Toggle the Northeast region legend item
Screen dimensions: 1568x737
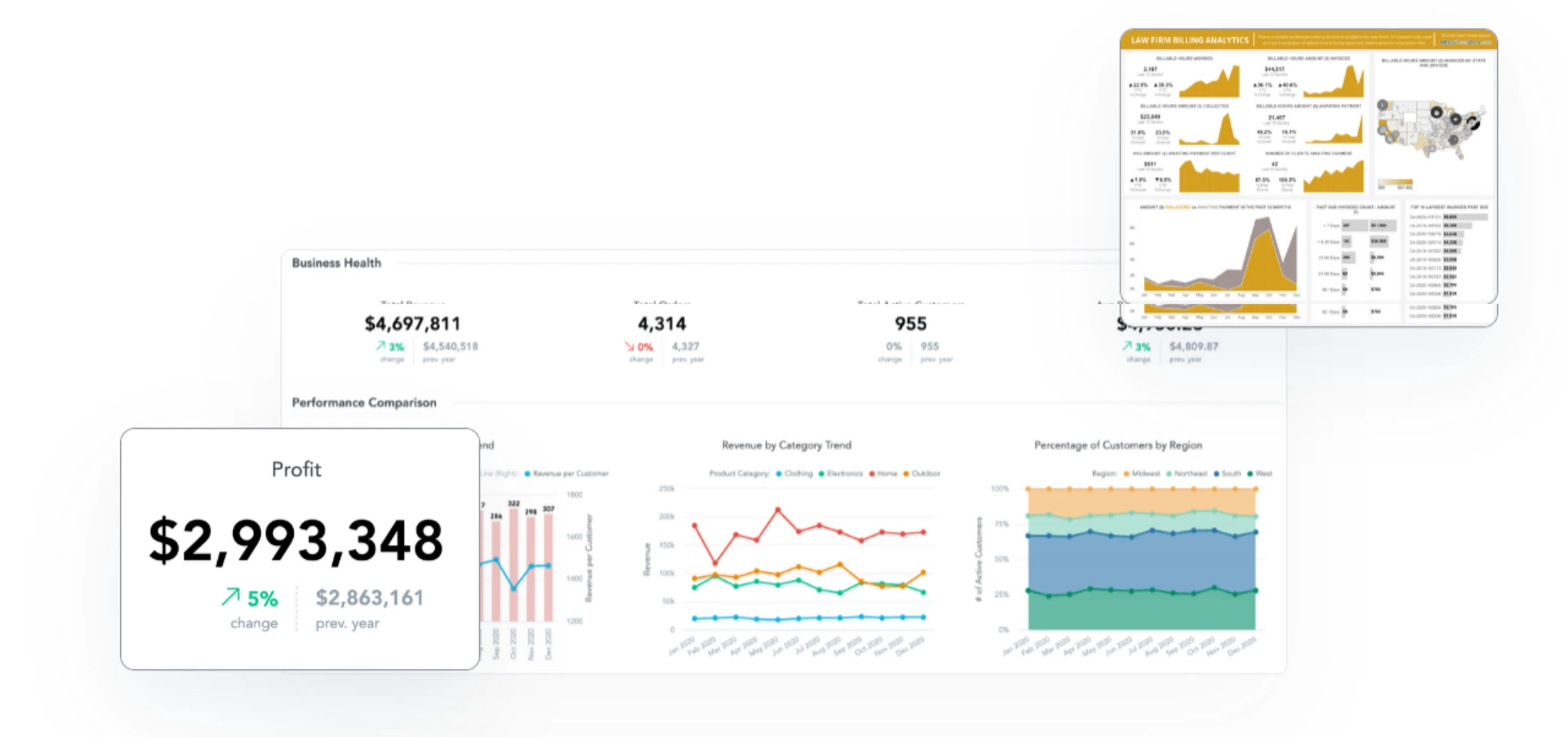click(x=1187, y=473)
